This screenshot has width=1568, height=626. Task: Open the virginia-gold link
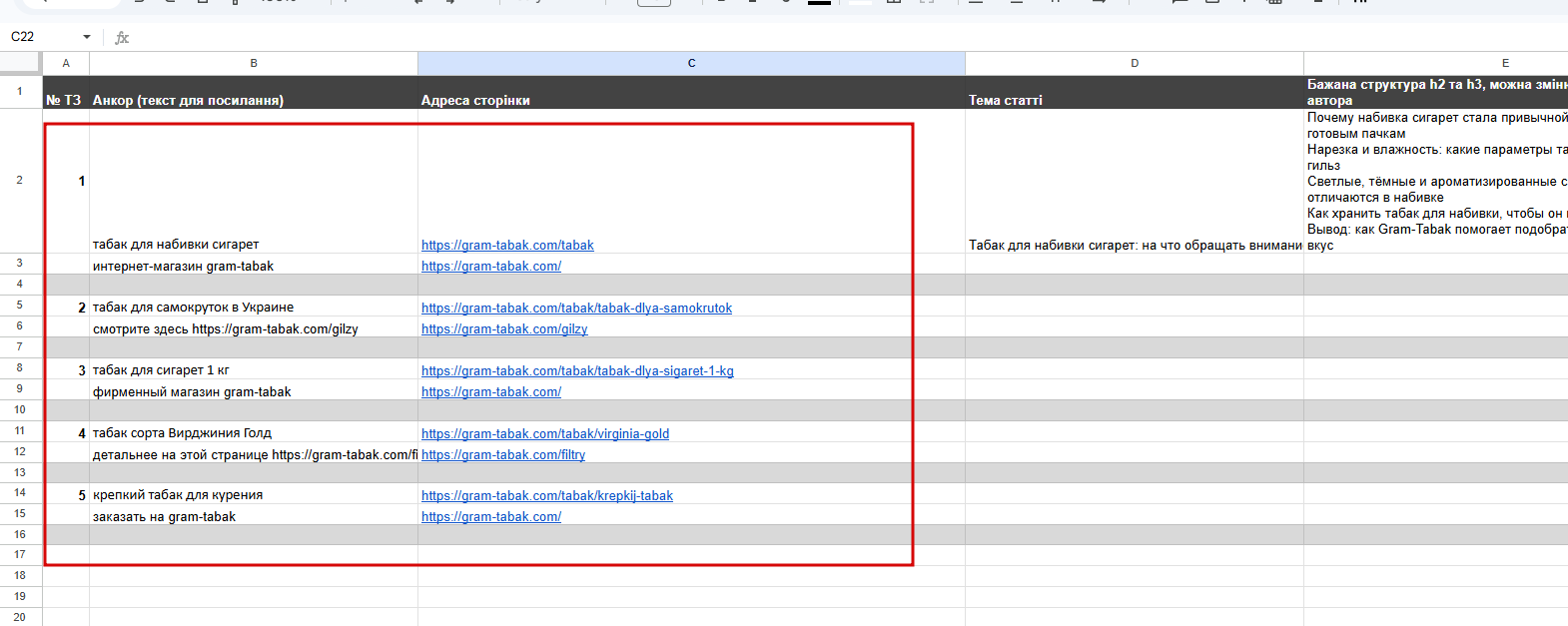click(x=545, y=433)
